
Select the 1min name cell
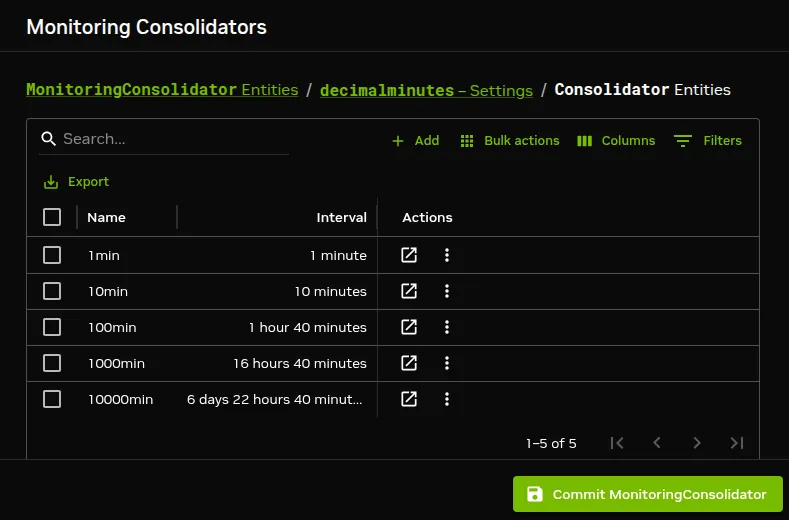coord(104,256)
